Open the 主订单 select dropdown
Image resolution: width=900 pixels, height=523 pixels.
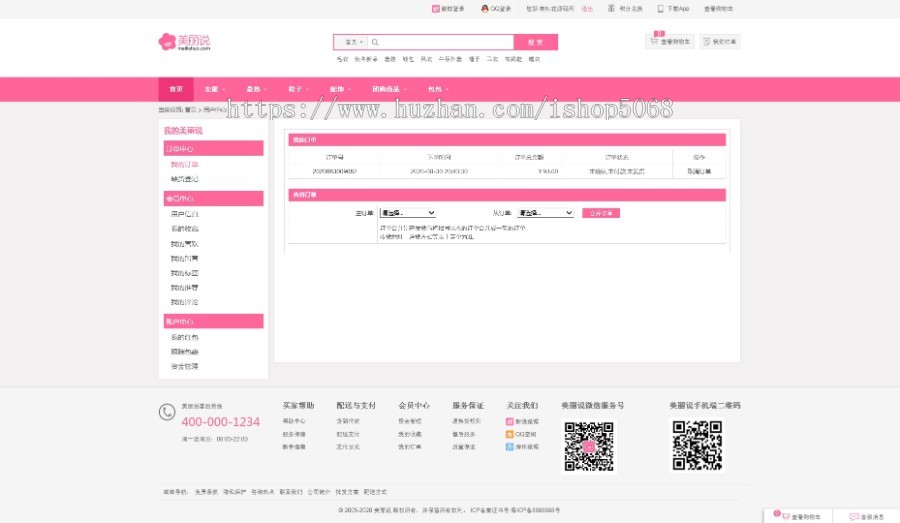pyautogui.click(x=408, y=213)
